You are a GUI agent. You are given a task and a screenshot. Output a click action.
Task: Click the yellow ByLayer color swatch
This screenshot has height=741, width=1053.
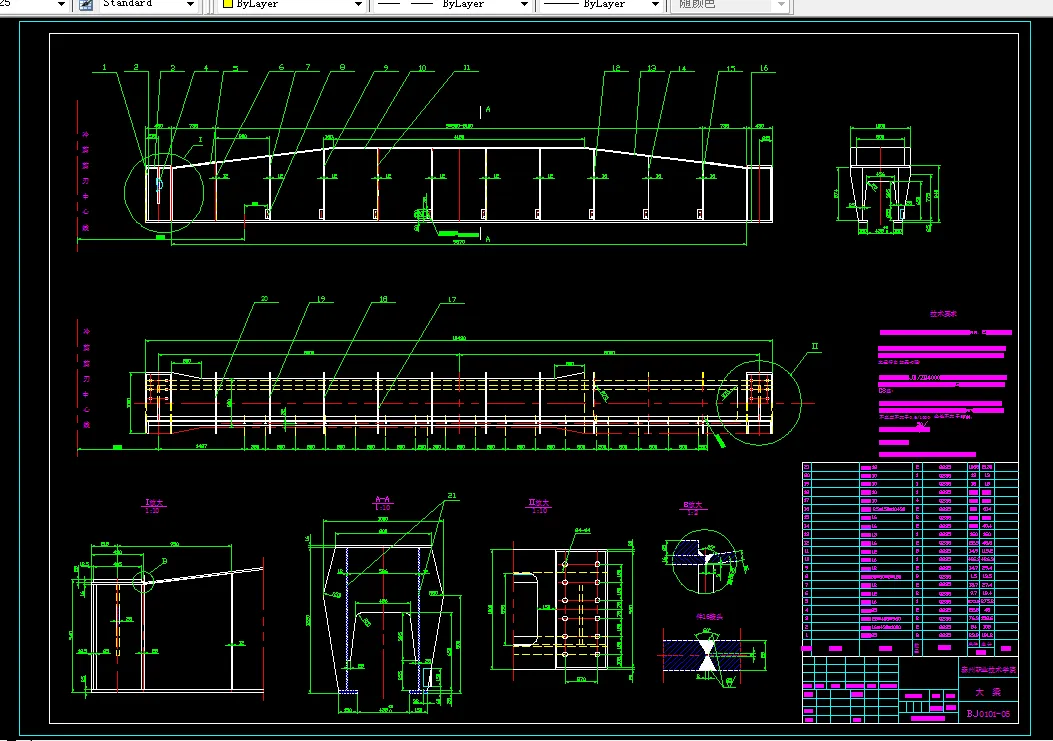point(227,4)
